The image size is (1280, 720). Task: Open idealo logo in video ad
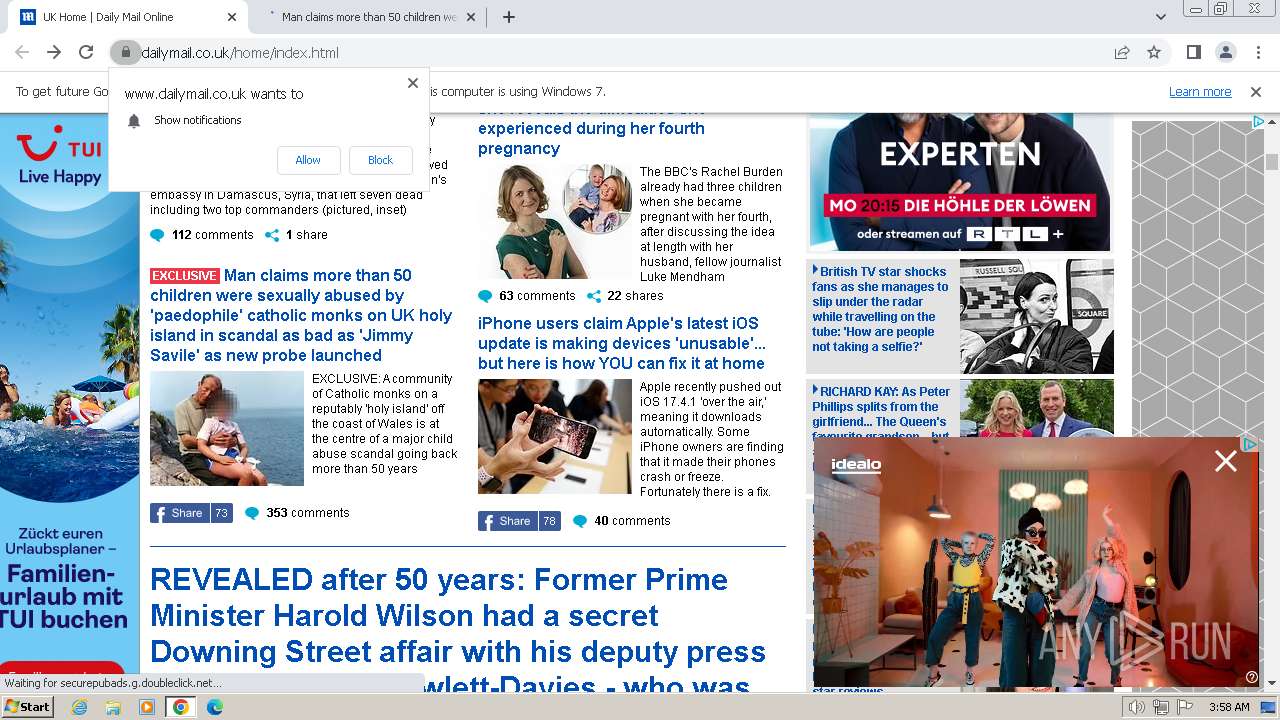(x=856, y=465)
